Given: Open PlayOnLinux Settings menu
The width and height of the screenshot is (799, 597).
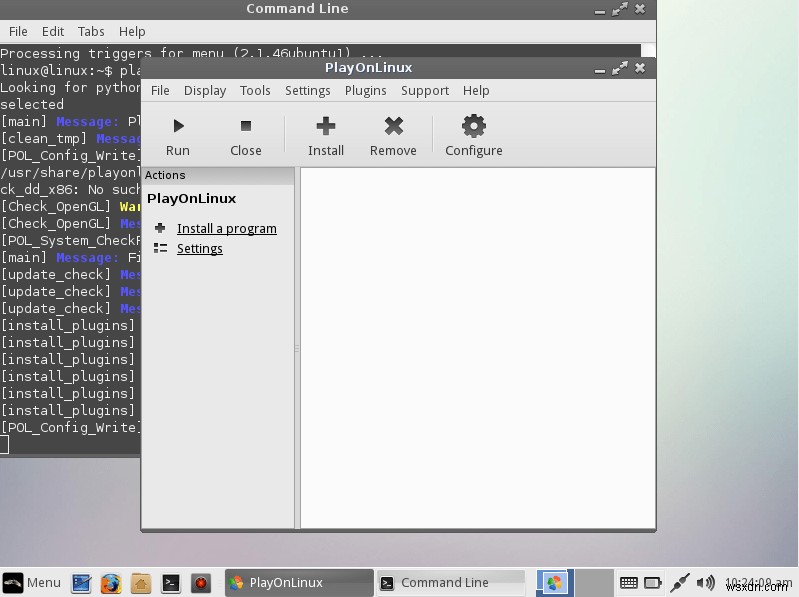Looking at the screenshot, I should pyautogui.click(x=307, y=90).
